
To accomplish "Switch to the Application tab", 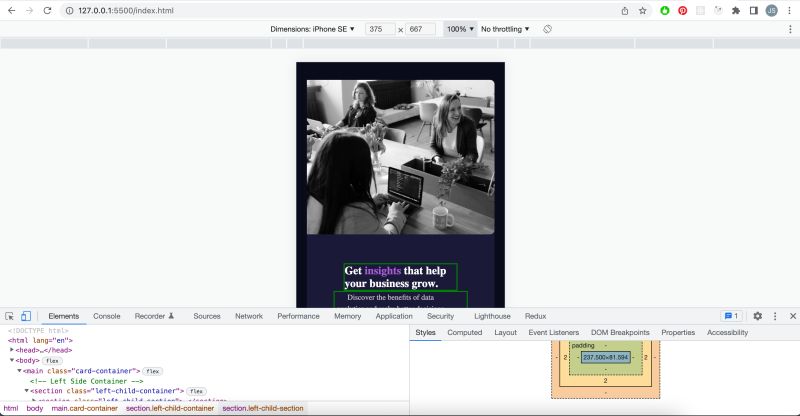I will coord(394,316).
